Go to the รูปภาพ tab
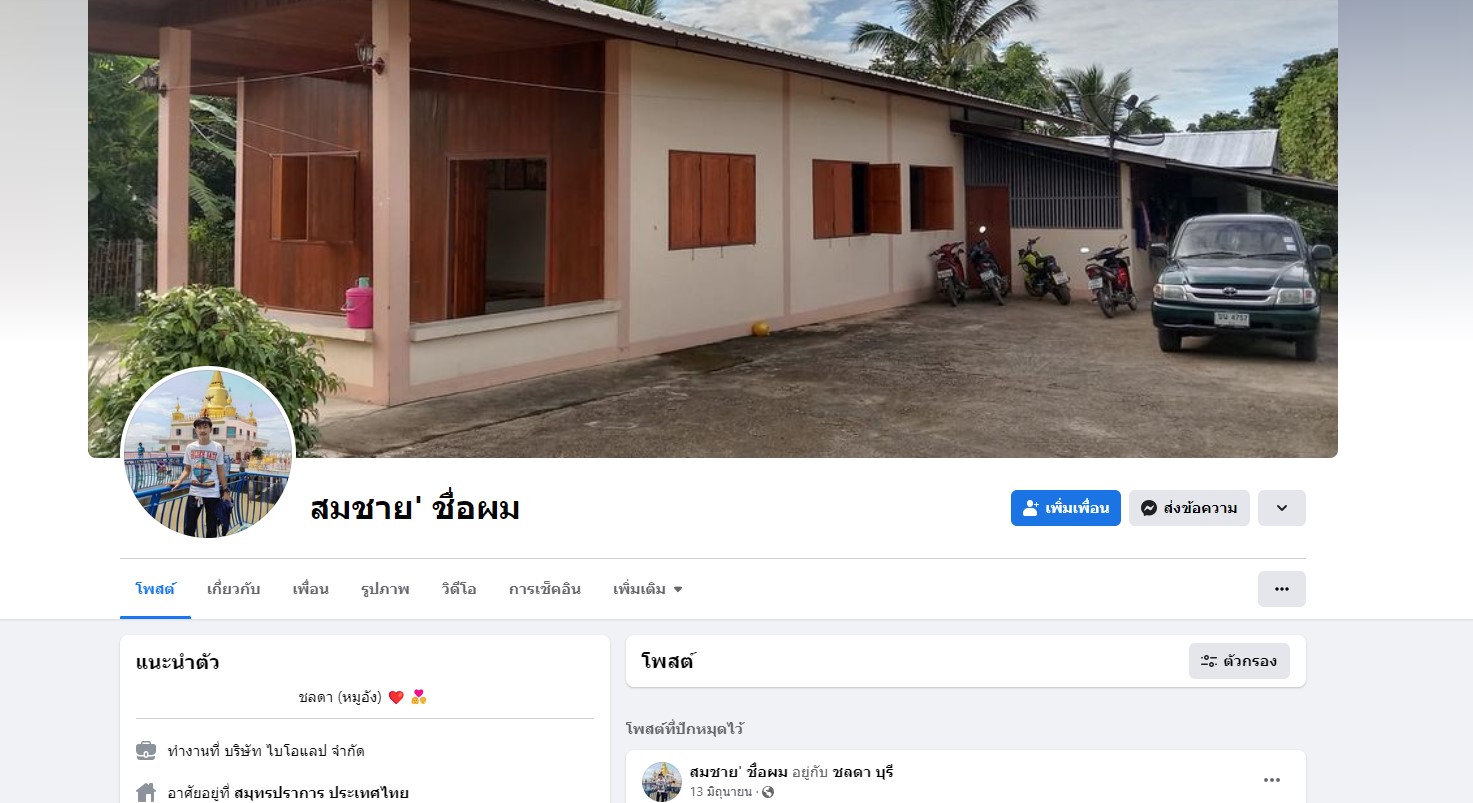This screenshot has width=1473, height=803. [385, 589]
